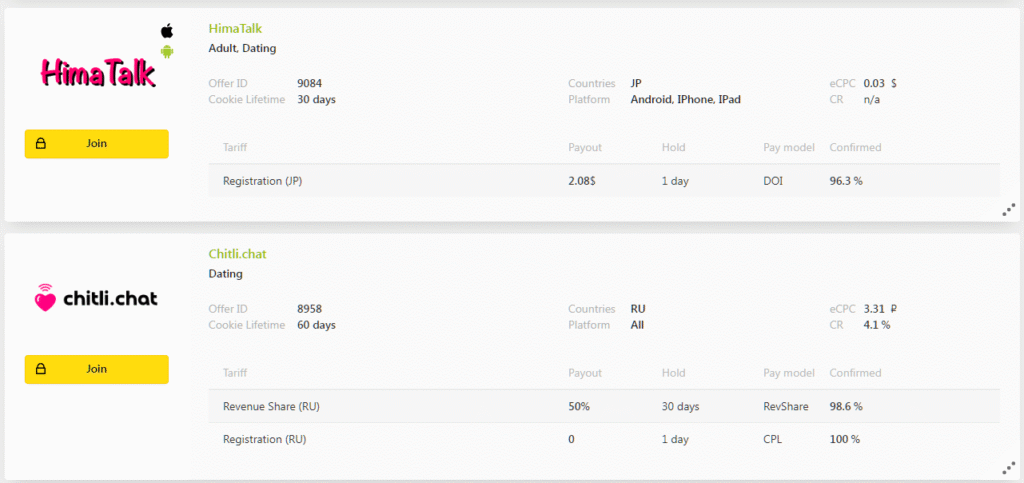Join the HimaTalk offer
1024x483 pixels.
[x=97, y=144]
